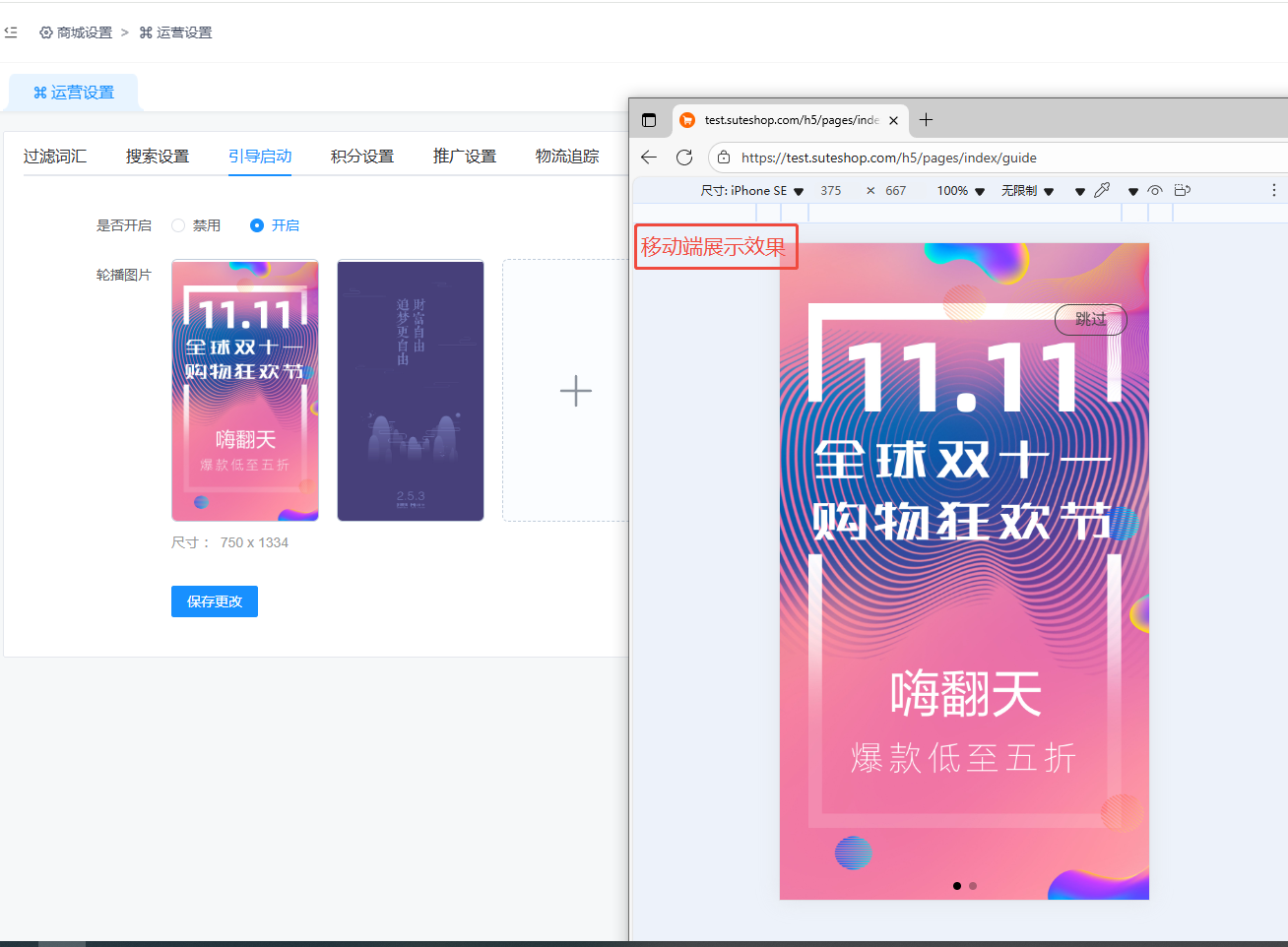Reload the page with refresh icon
Screen dimensions: 1288x947
(x=684, y=158)
